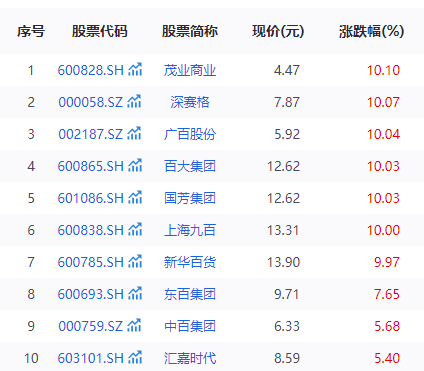Open stock code 002187.SZ

[x=91, y=134]
